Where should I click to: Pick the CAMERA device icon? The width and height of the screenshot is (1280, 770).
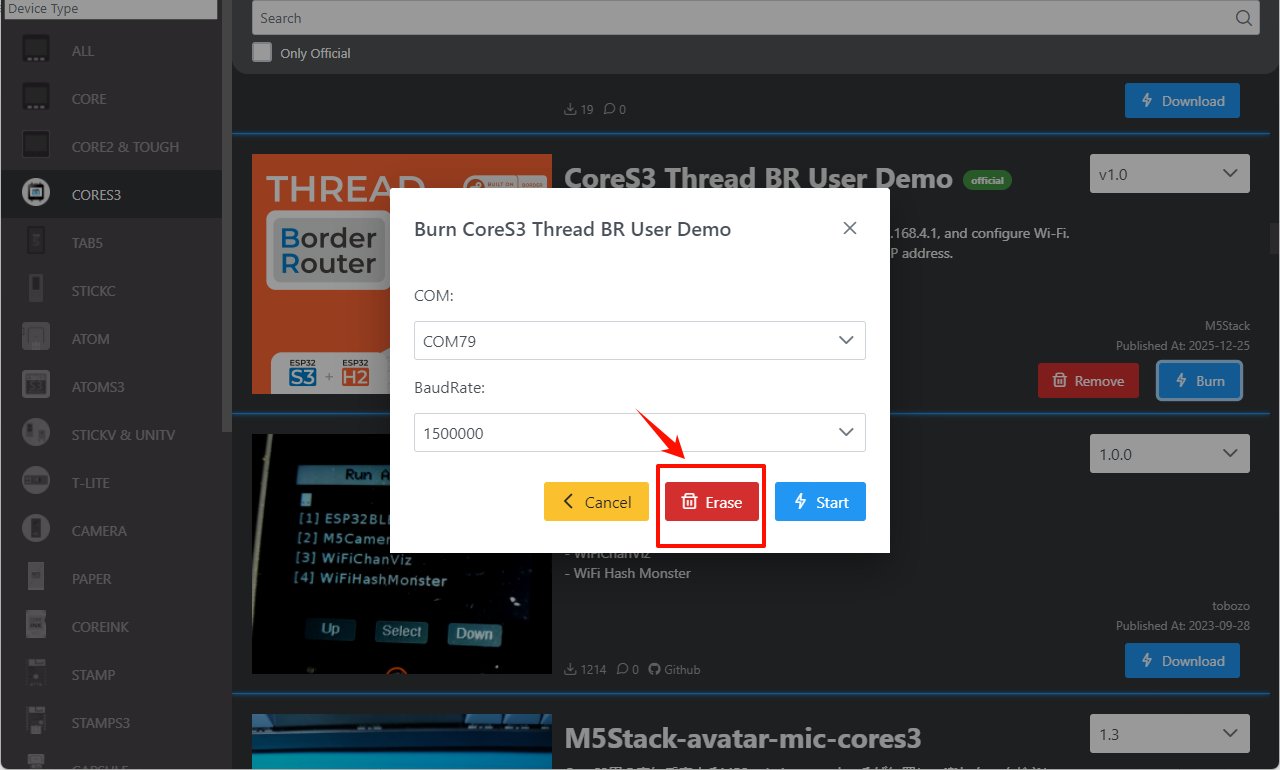click(37, 531)
